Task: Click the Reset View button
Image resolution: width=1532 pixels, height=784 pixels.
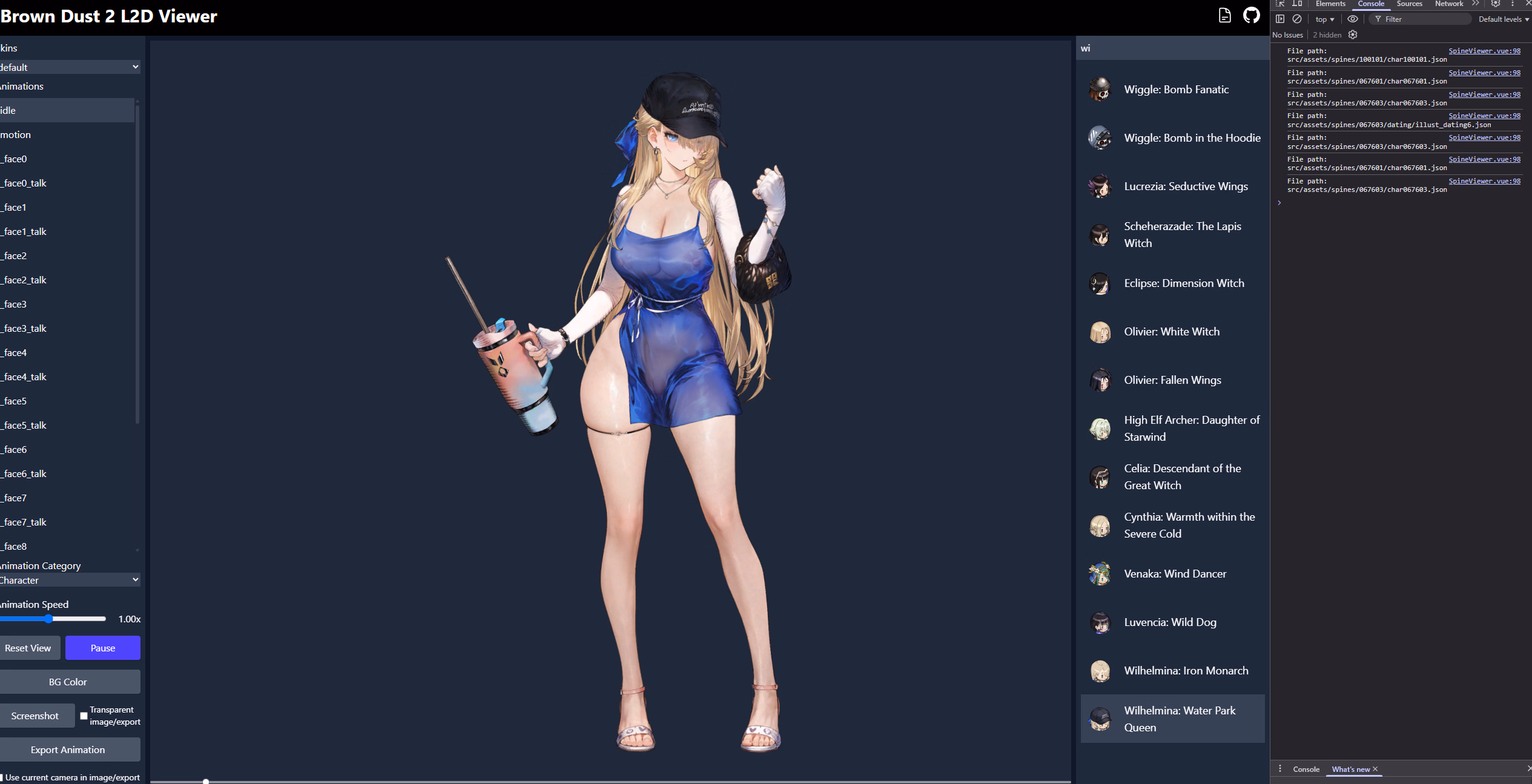Action: [x=30, y=648]
